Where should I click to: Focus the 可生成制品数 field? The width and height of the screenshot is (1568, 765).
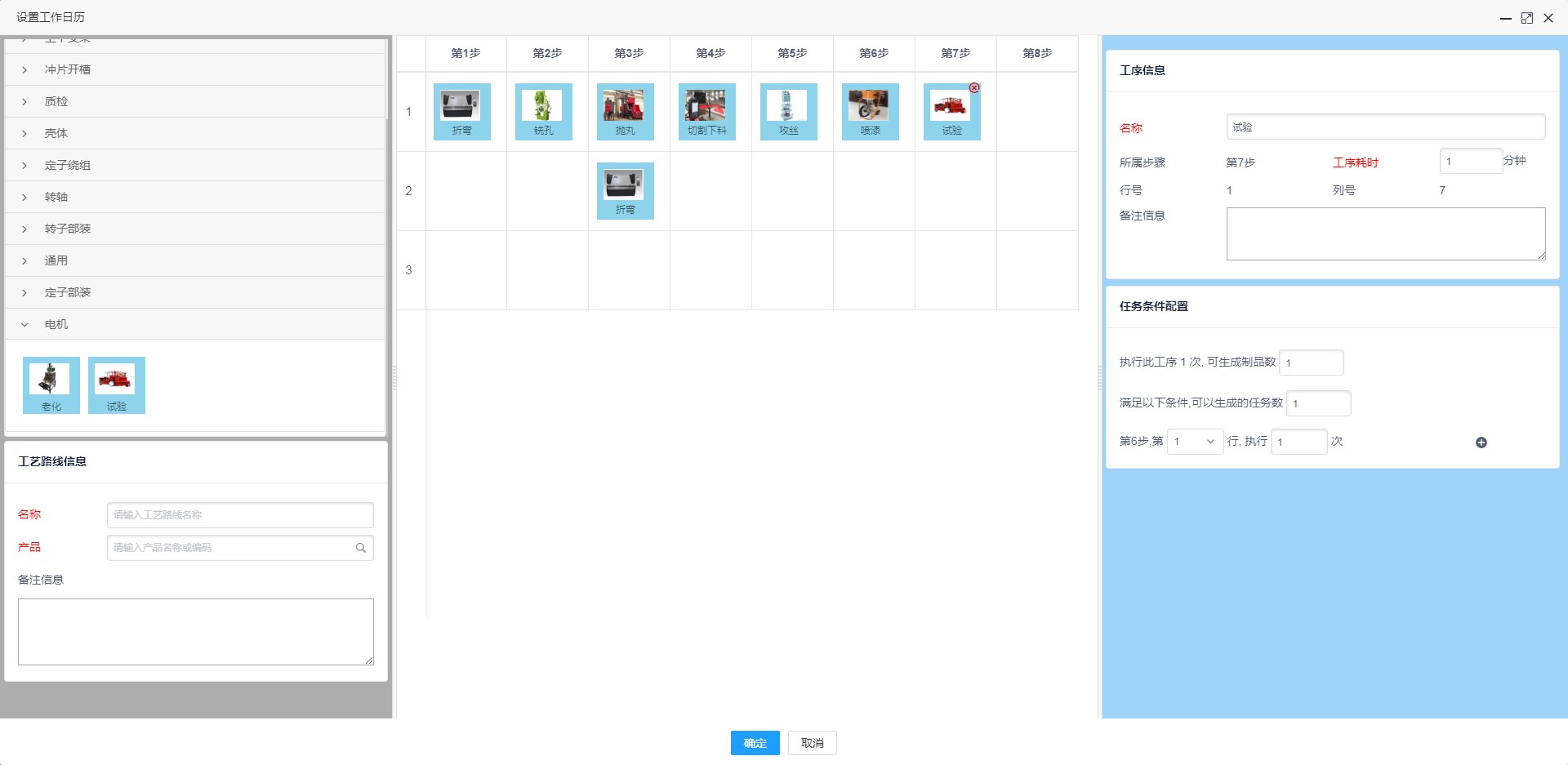1311,362
